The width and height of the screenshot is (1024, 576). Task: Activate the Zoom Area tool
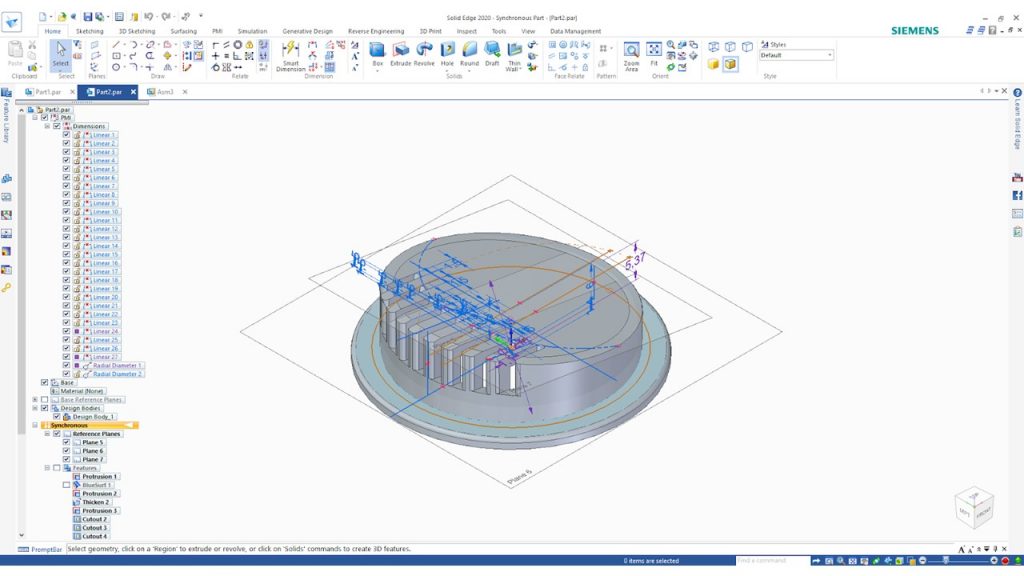(631, 54)
